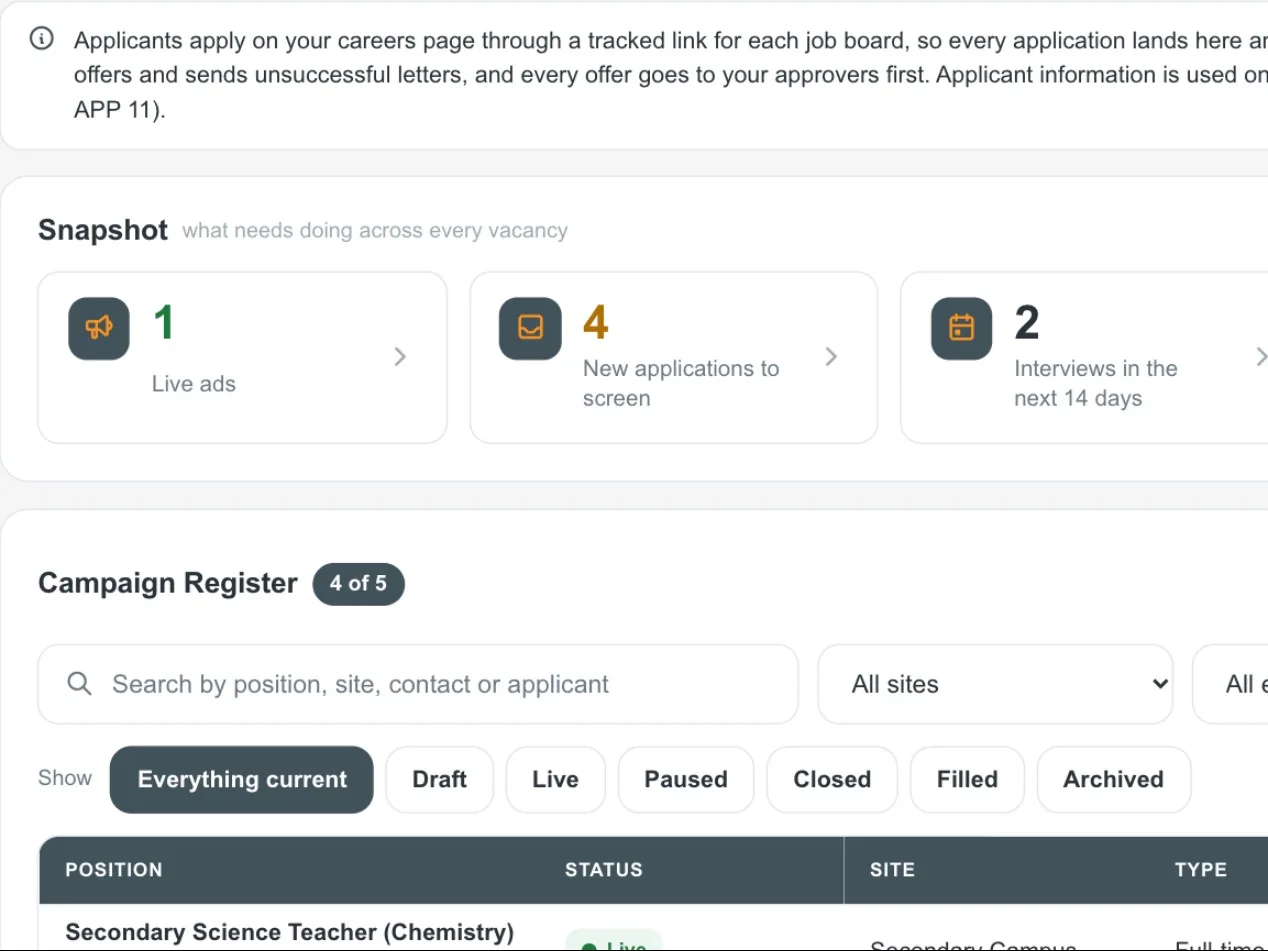1268x951 pixels.
Task: Sort by the Position column header
Action: tap(114, 870)
